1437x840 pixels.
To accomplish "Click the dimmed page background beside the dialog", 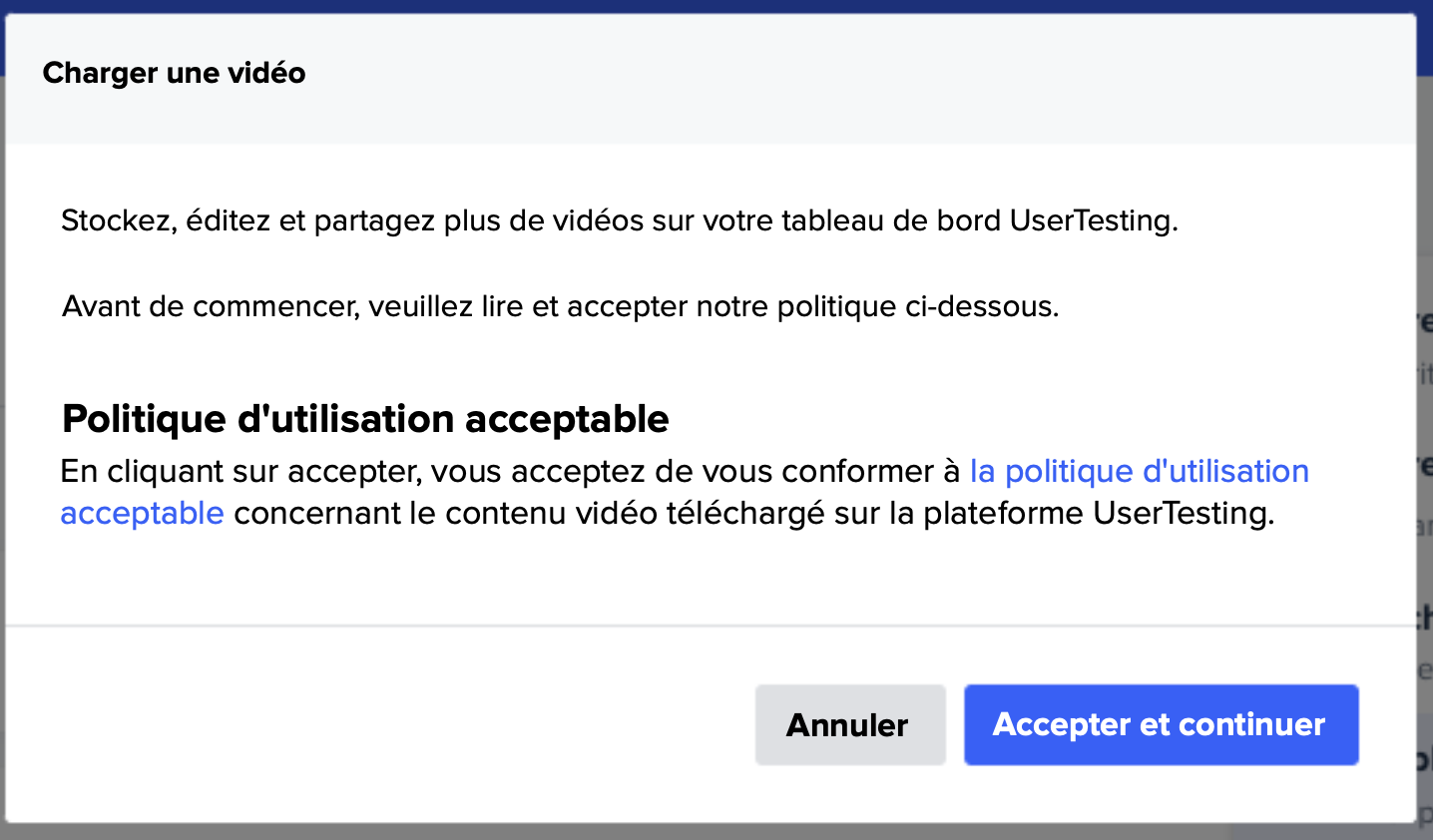I will point(1426,449).
